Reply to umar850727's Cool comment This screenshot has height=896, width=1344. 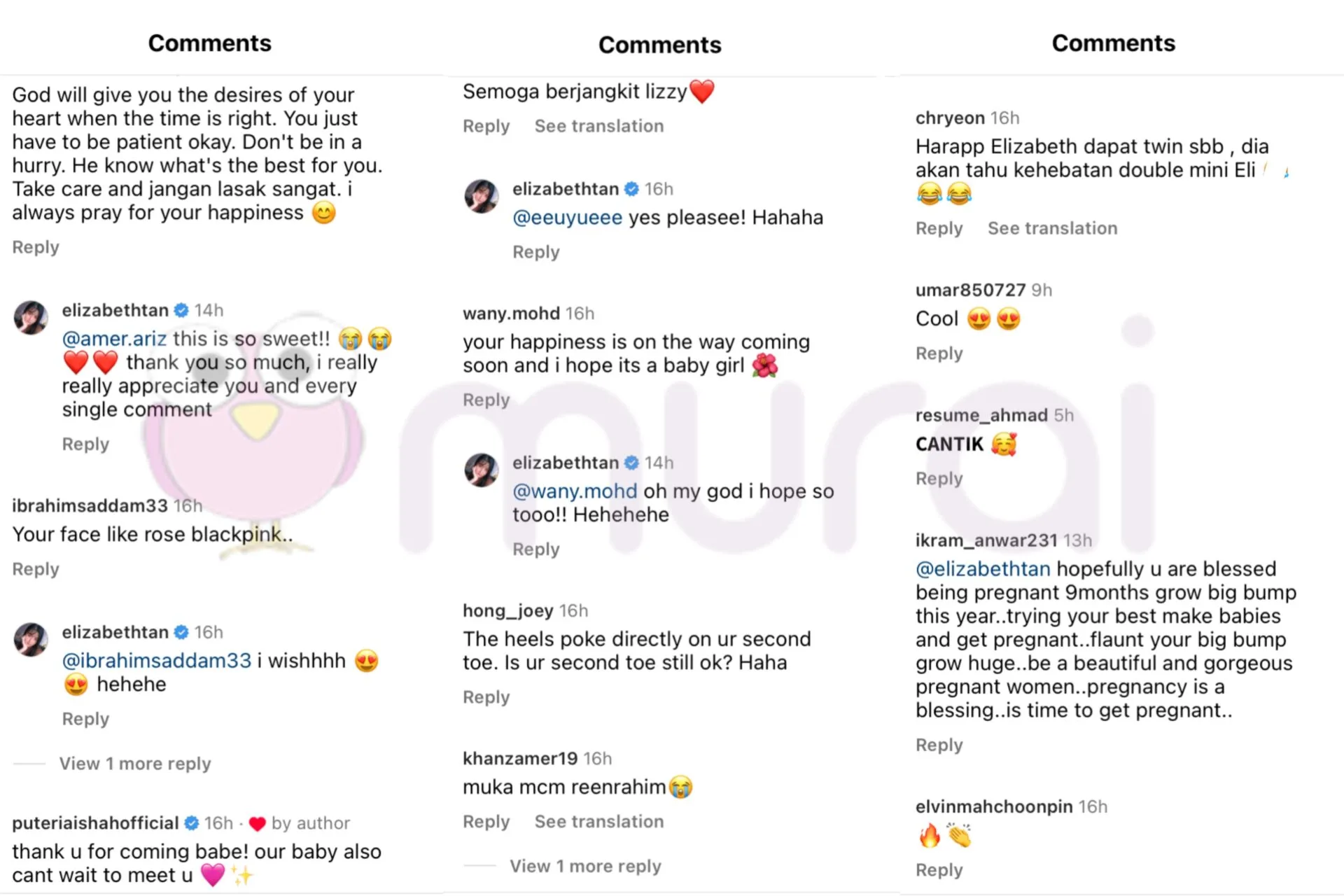click(939, 353)
